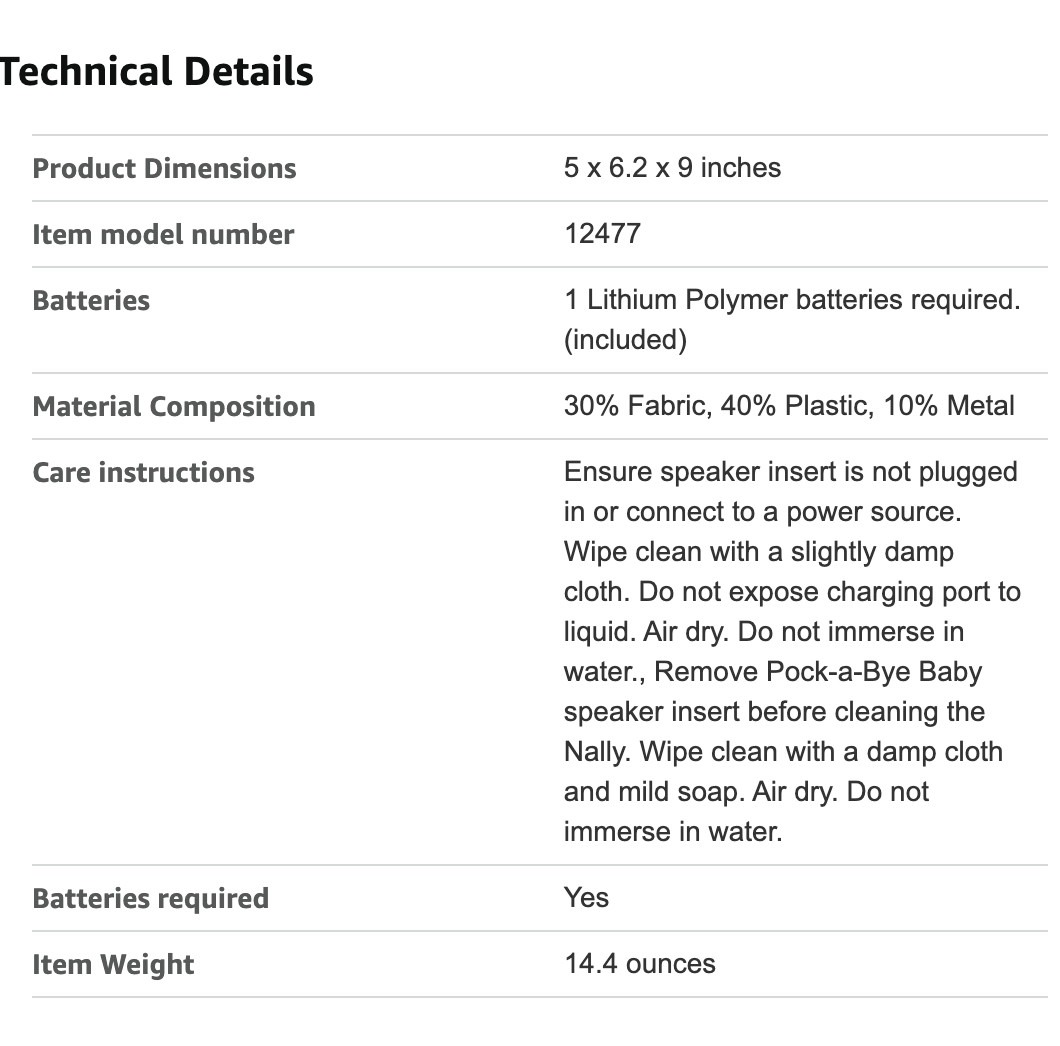Viewport: 1060px width, 1046px height.
Task: Select the Yes value for batteries required
Action: click(586, 897)
